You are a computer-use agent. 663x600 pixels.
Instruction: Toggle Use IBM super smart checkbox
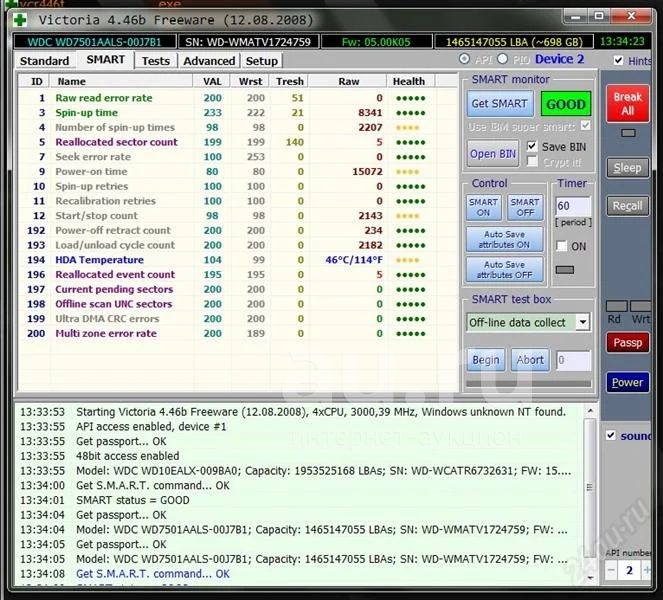pos(585,126)
